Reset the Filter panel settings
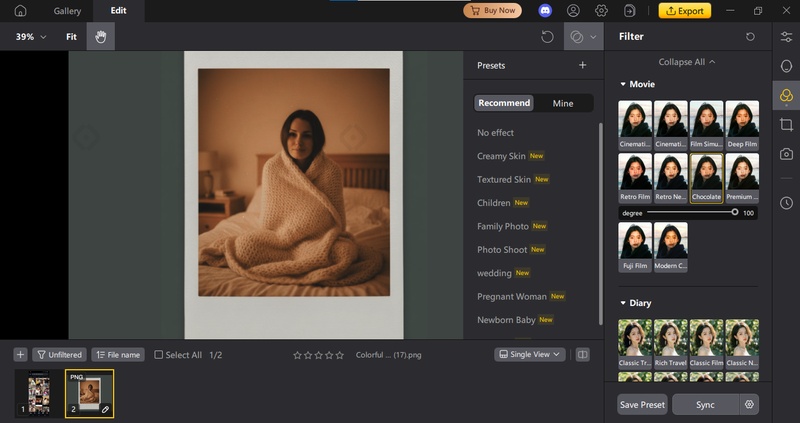 (x=751, y=37)
